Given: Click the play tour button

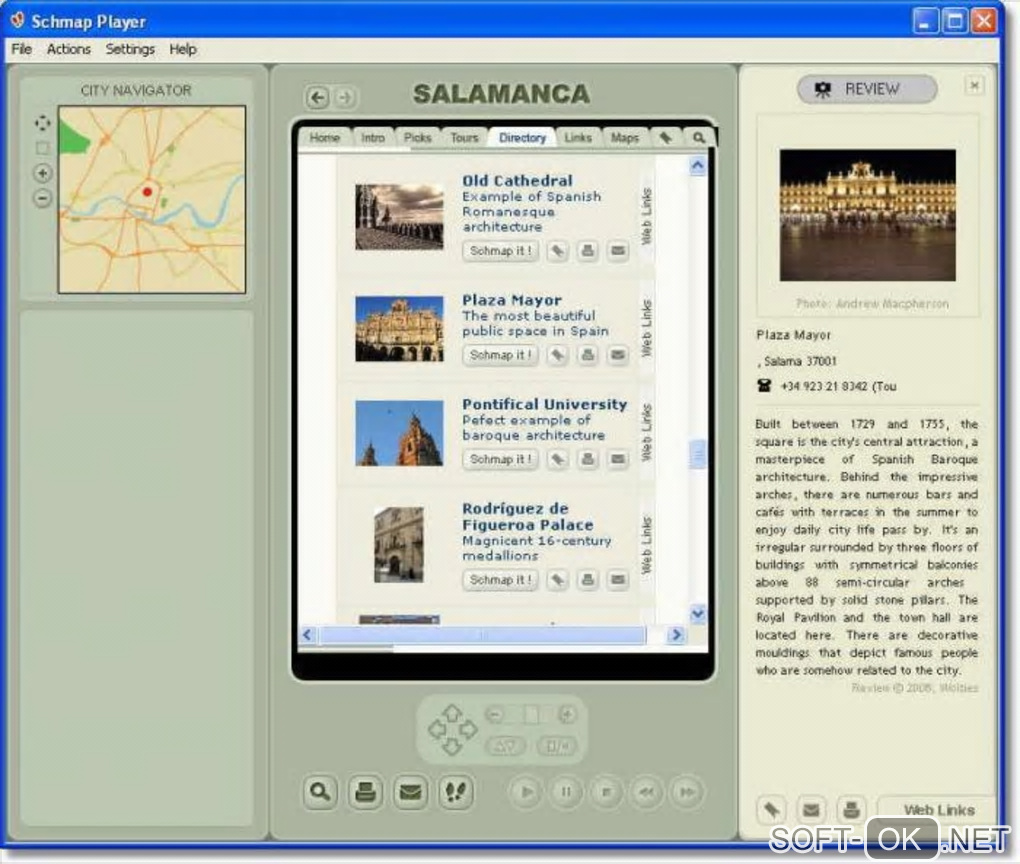Looking at the screenshot, I should pos(526,792).
